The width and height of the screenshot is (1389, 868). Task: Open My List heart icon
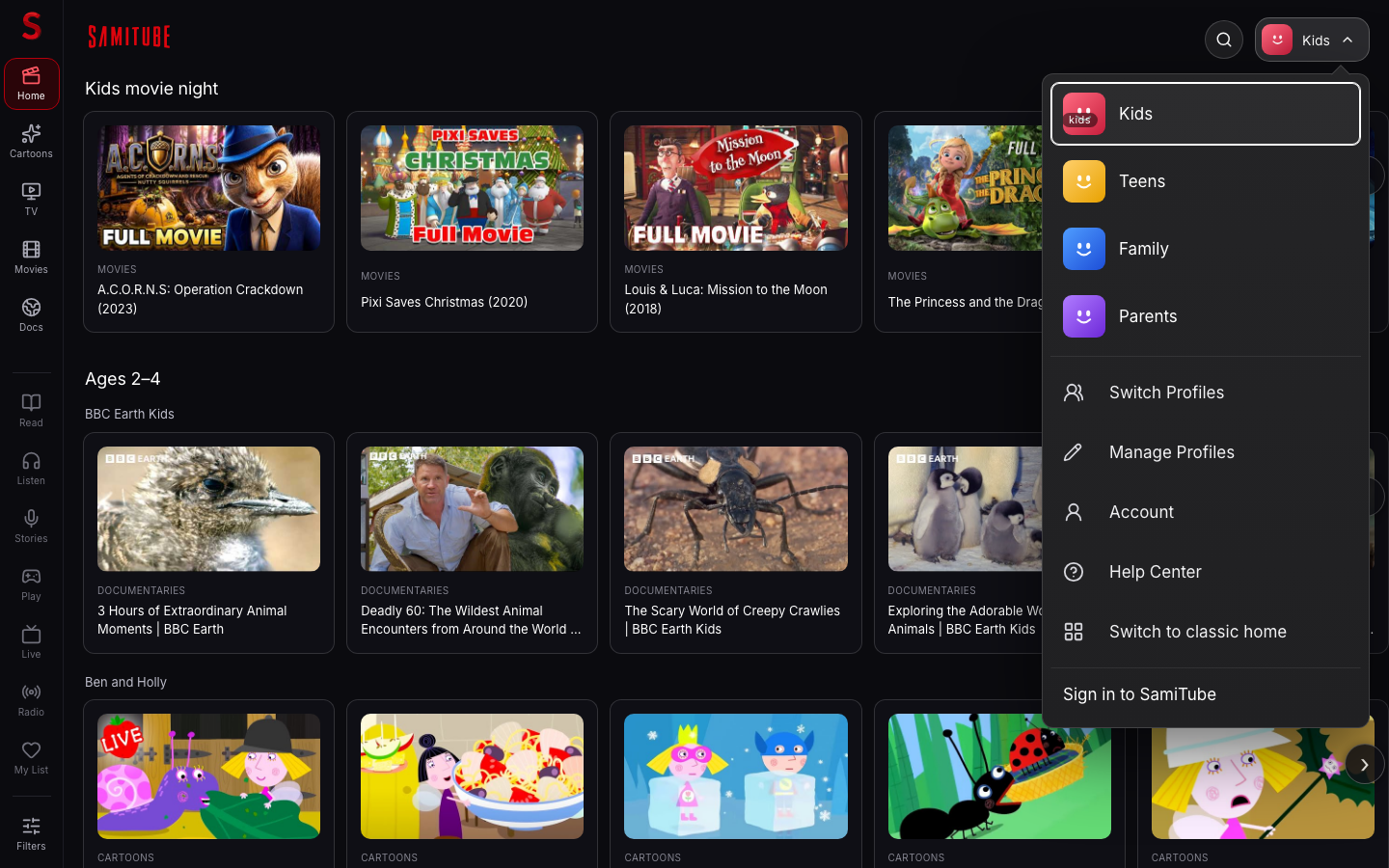pos(31,758)
